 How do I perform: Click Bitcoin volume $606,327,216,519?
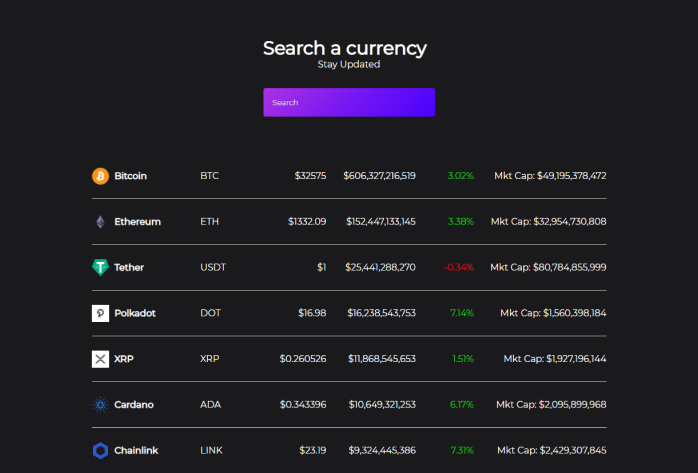click(379, 176)
